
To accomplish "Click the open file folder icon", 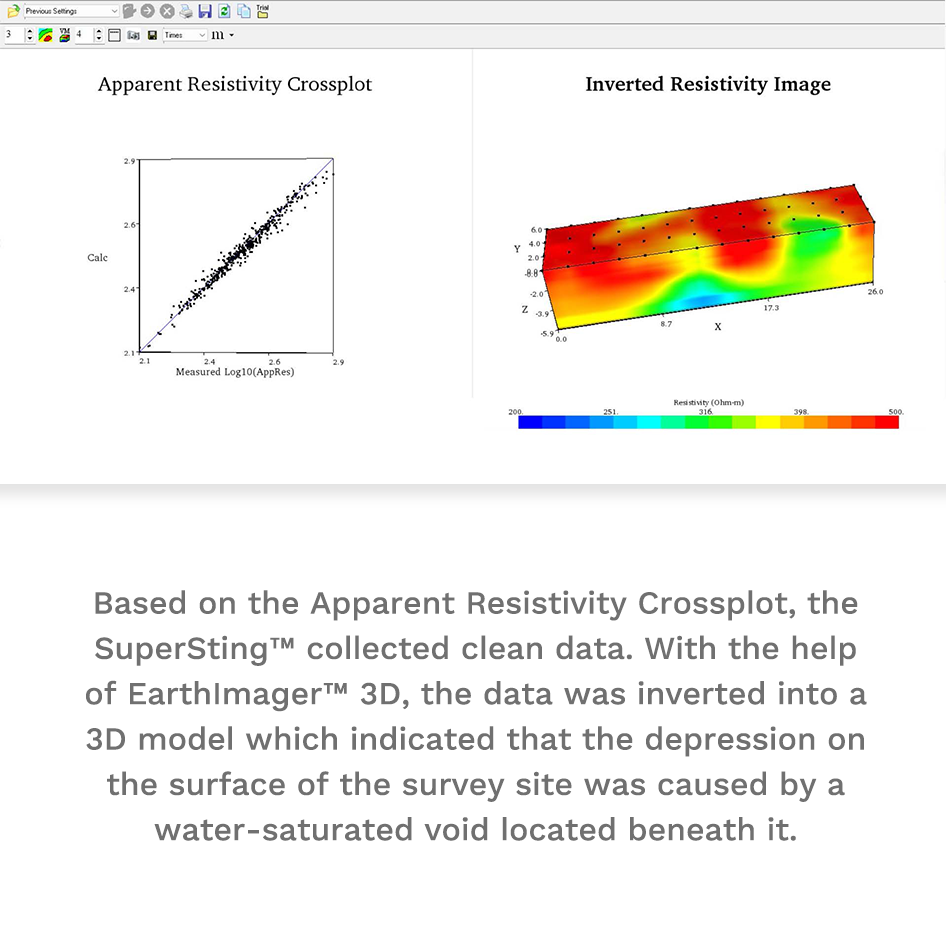I will [13, 11].
